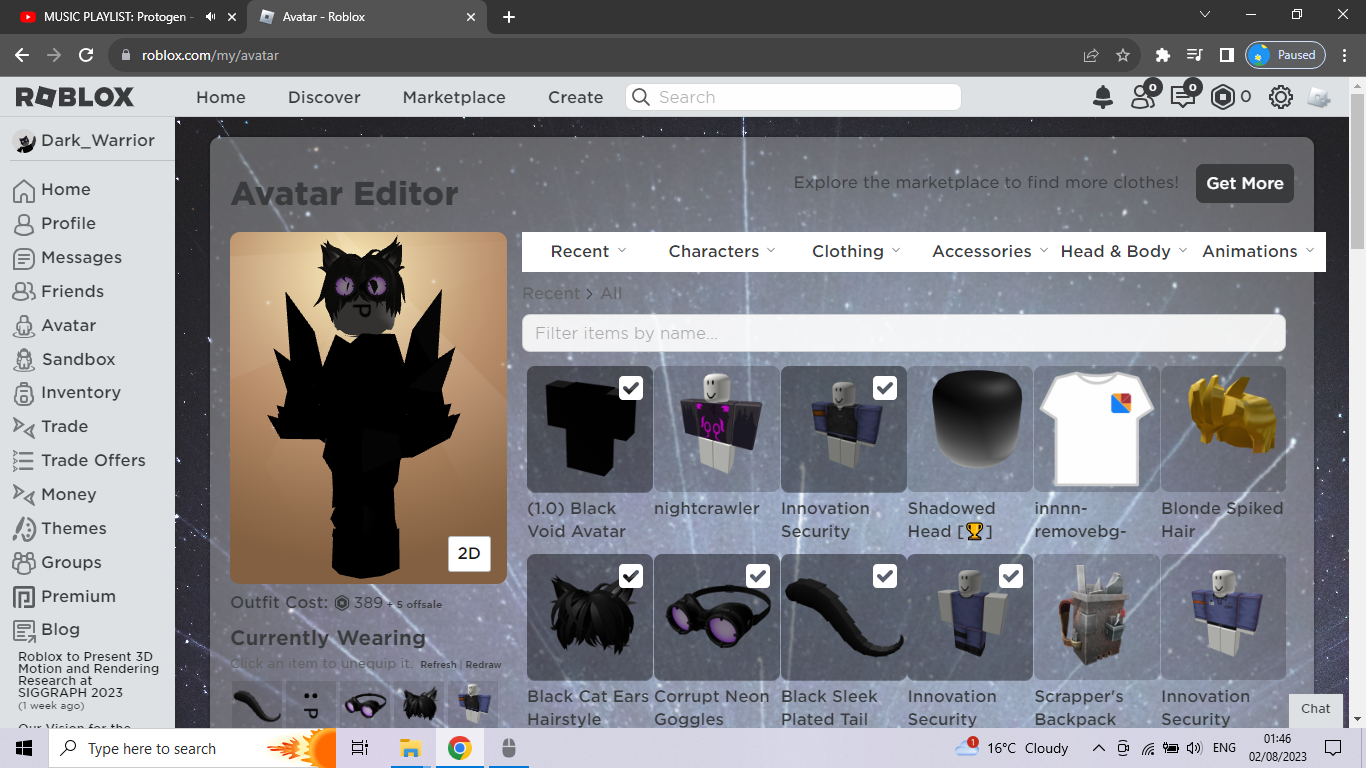Image resolution: width=1366 pixels, height=768 pixels.
Task: Open the Sandbox sidebar icon
Action: pyautogui.click(x=24, y=360)
